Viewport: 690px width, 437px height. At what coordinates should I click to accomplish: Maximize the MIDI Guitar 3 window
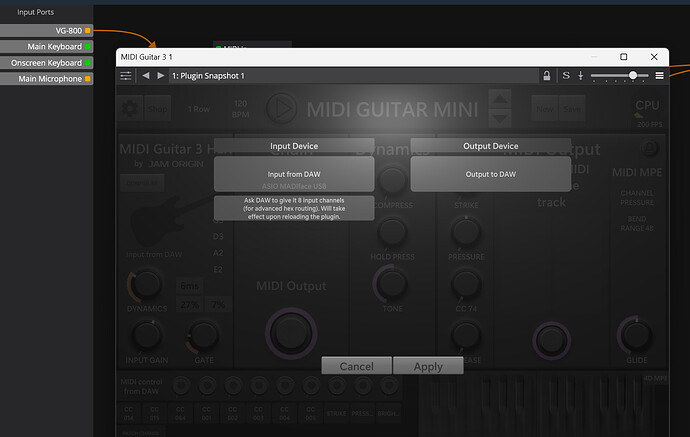pos(624,57)
